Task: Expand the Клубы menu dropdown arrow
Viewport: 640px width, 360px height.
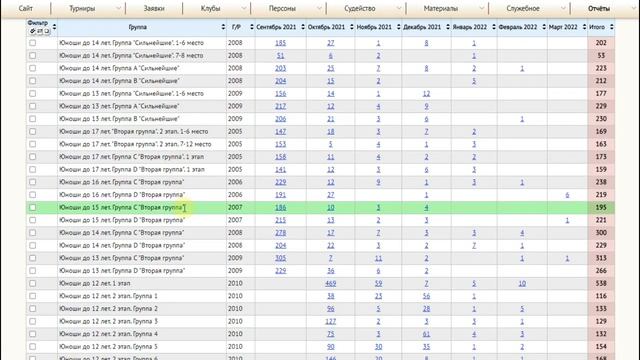Action: coord(244,8)
